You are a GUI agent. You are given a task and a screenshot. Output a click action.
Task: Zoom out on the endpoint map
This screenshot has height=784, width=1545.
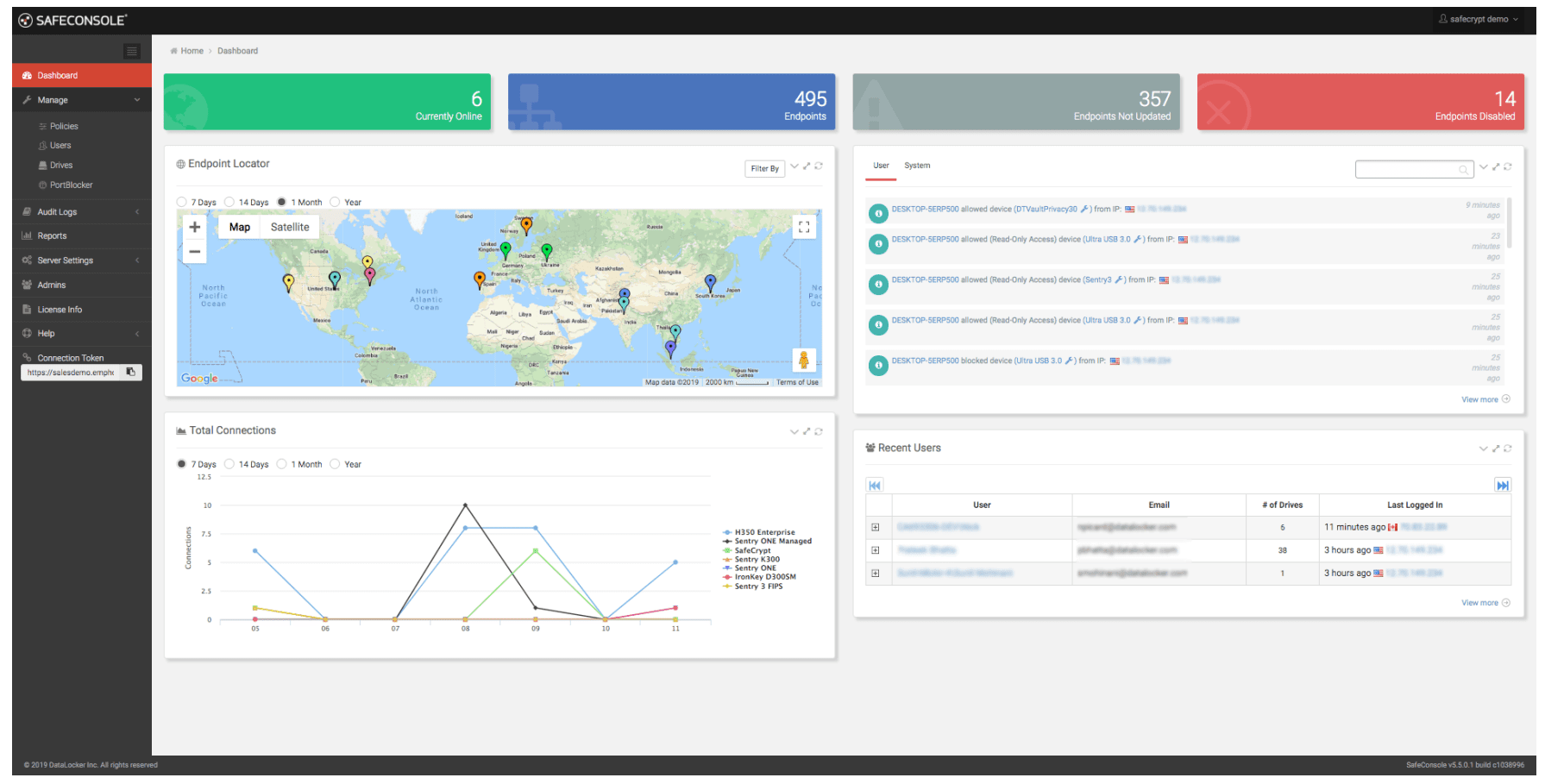pos(195,252)
